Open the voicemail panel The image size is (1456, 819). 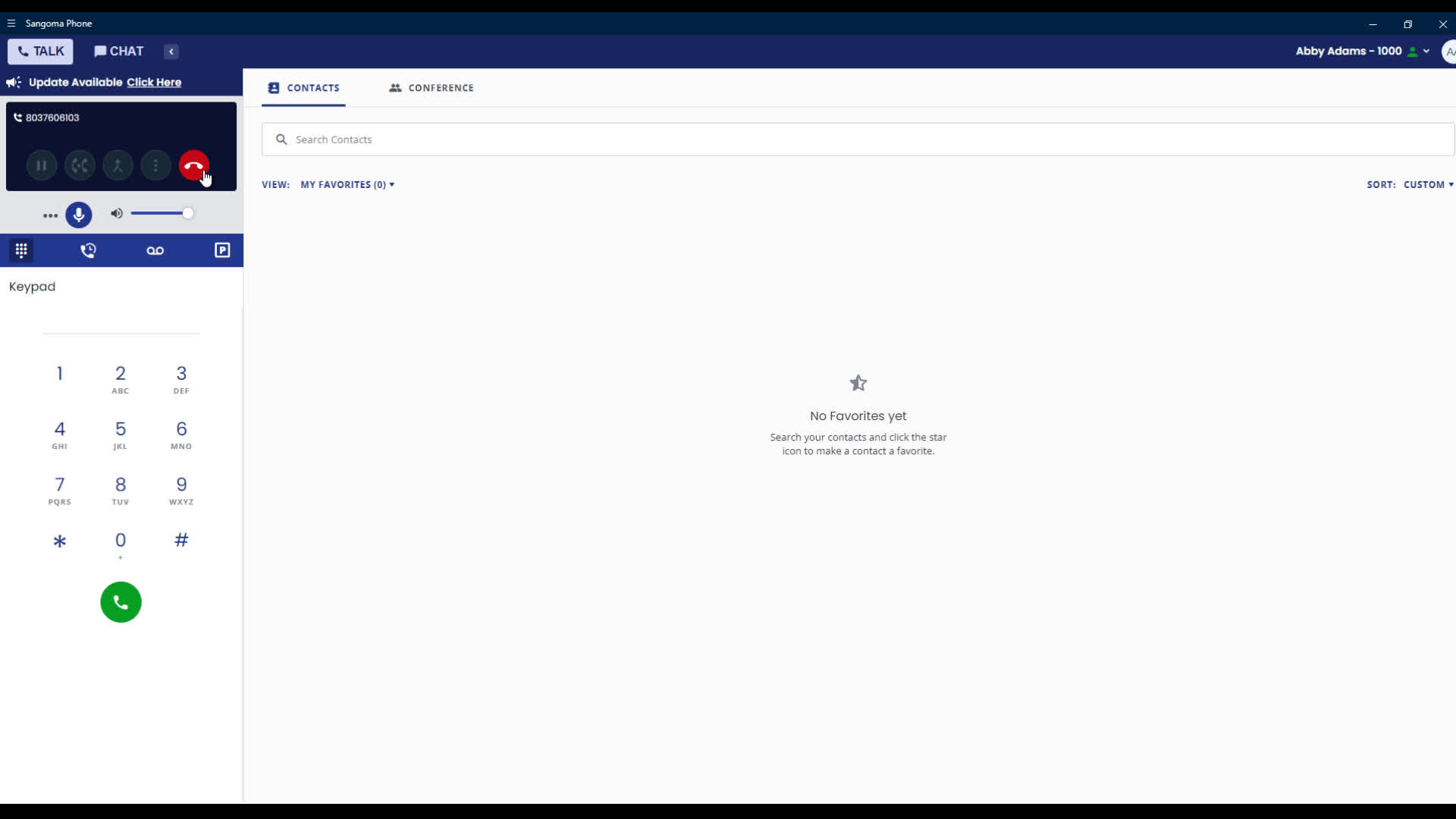155,250
